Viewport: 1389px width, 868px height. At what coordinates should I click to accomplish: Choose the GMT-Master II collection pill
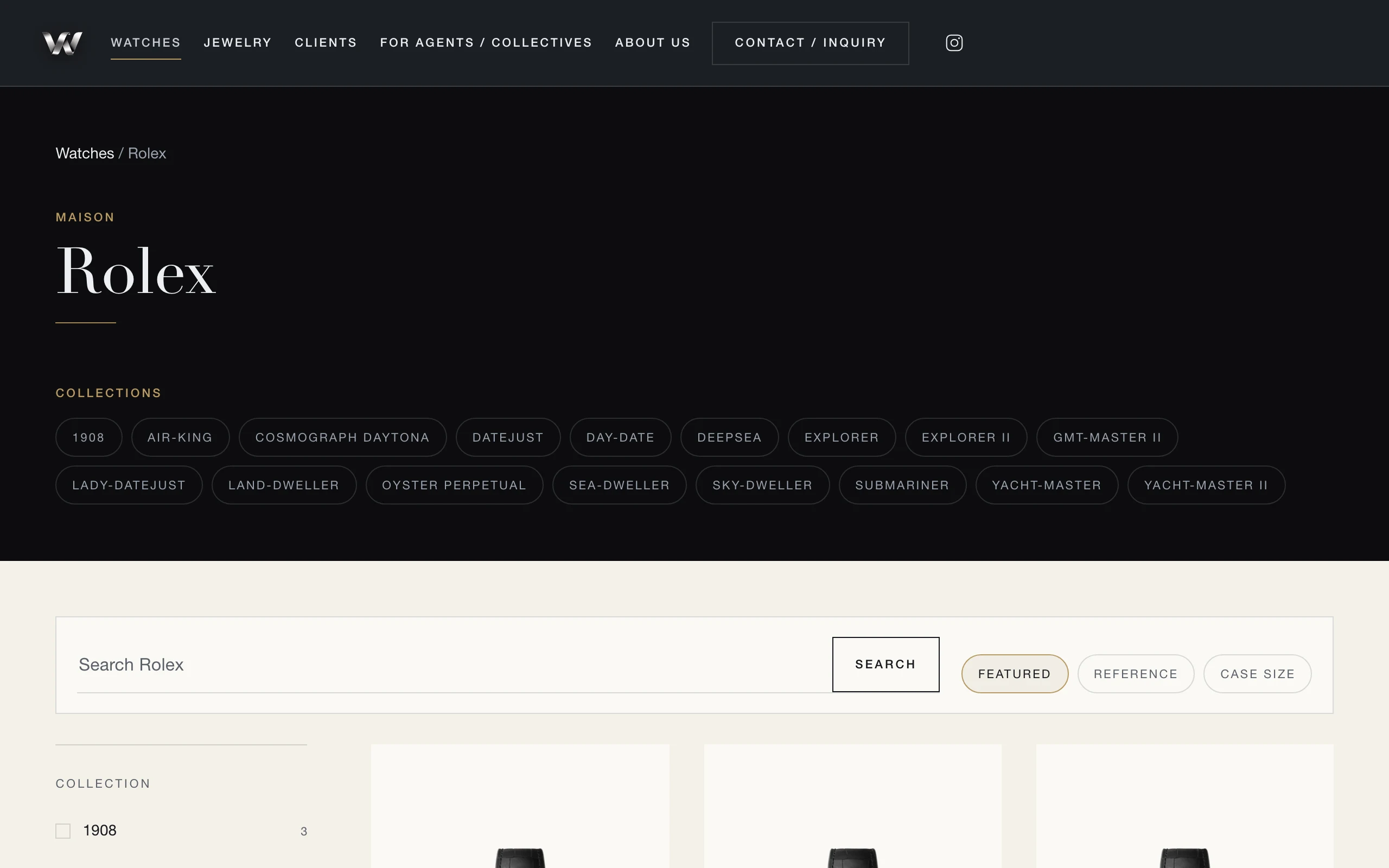(x=1107, y=437)
